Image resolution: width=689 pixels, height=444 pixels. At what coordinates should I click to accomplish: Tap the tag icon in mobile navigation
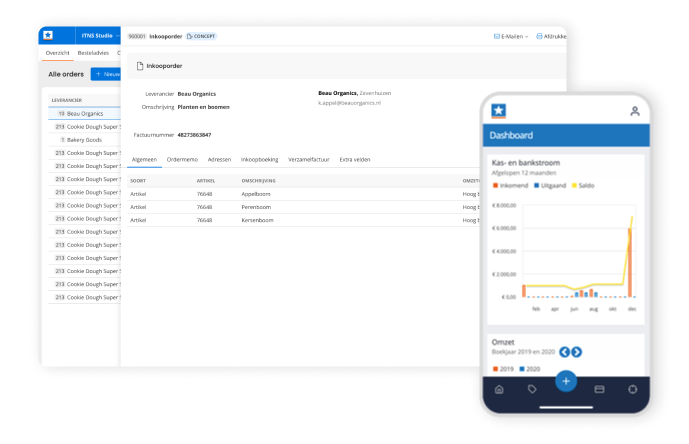pos(532,389)
